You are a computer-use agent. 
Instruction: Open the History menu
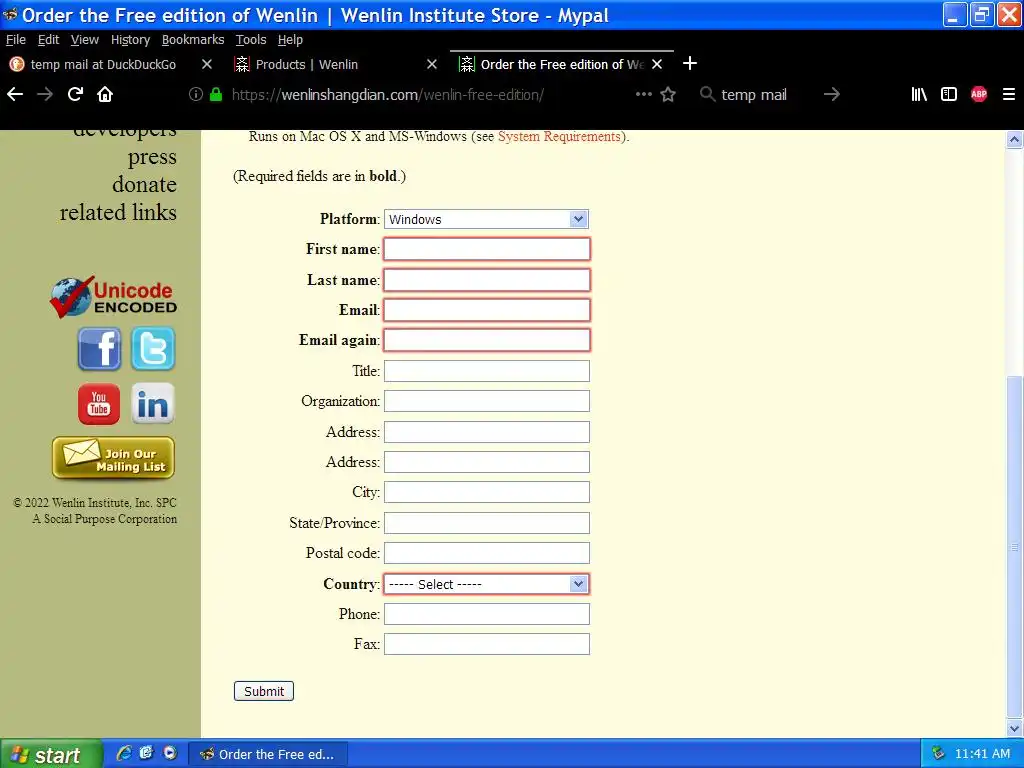[131, 40]
